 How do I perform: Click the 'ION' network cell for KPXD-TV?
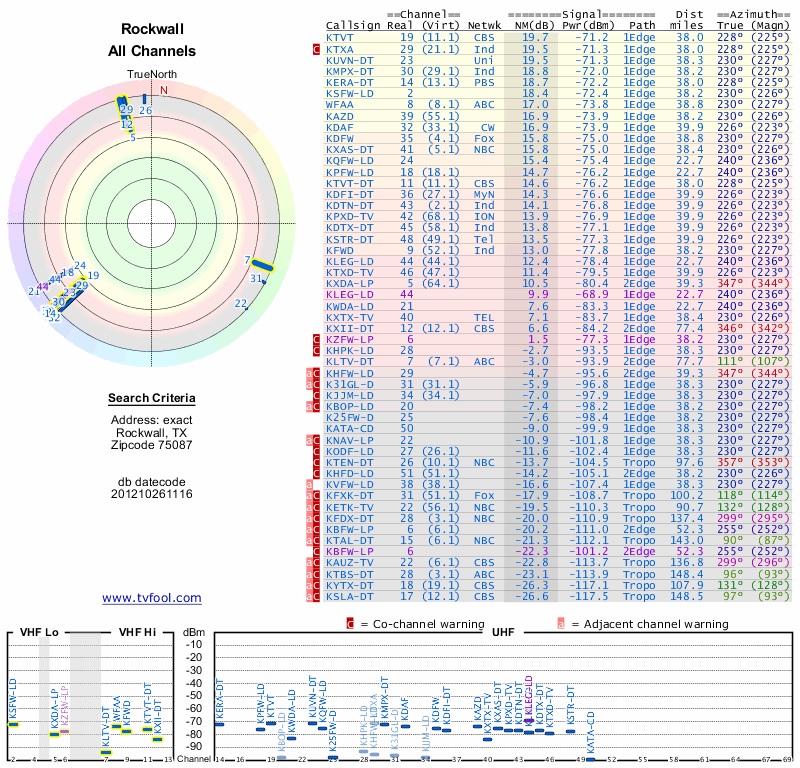[484, 216]
